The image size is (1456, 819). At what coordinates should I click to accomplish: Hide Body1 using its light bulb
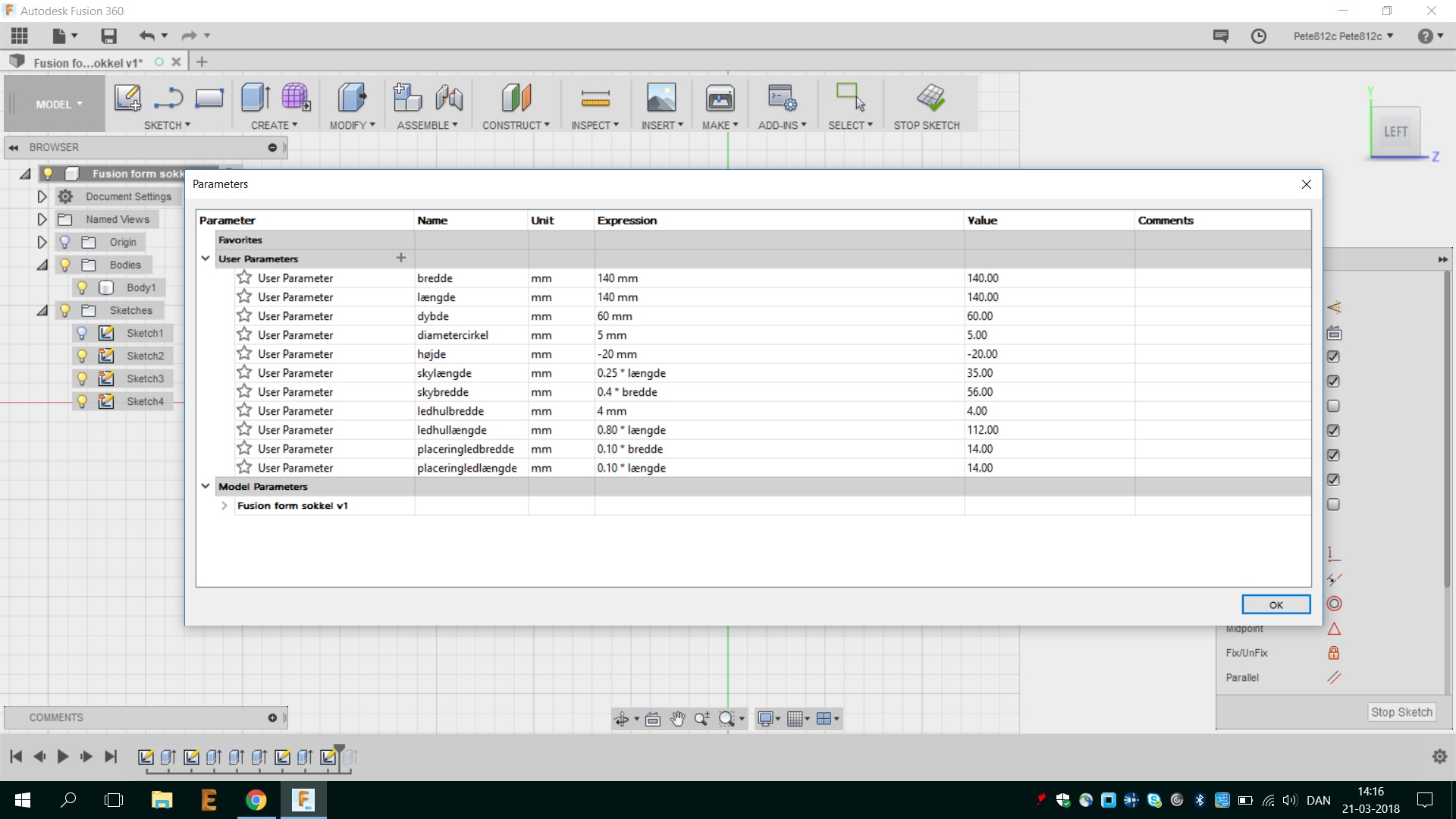click(x=82, y=287)
